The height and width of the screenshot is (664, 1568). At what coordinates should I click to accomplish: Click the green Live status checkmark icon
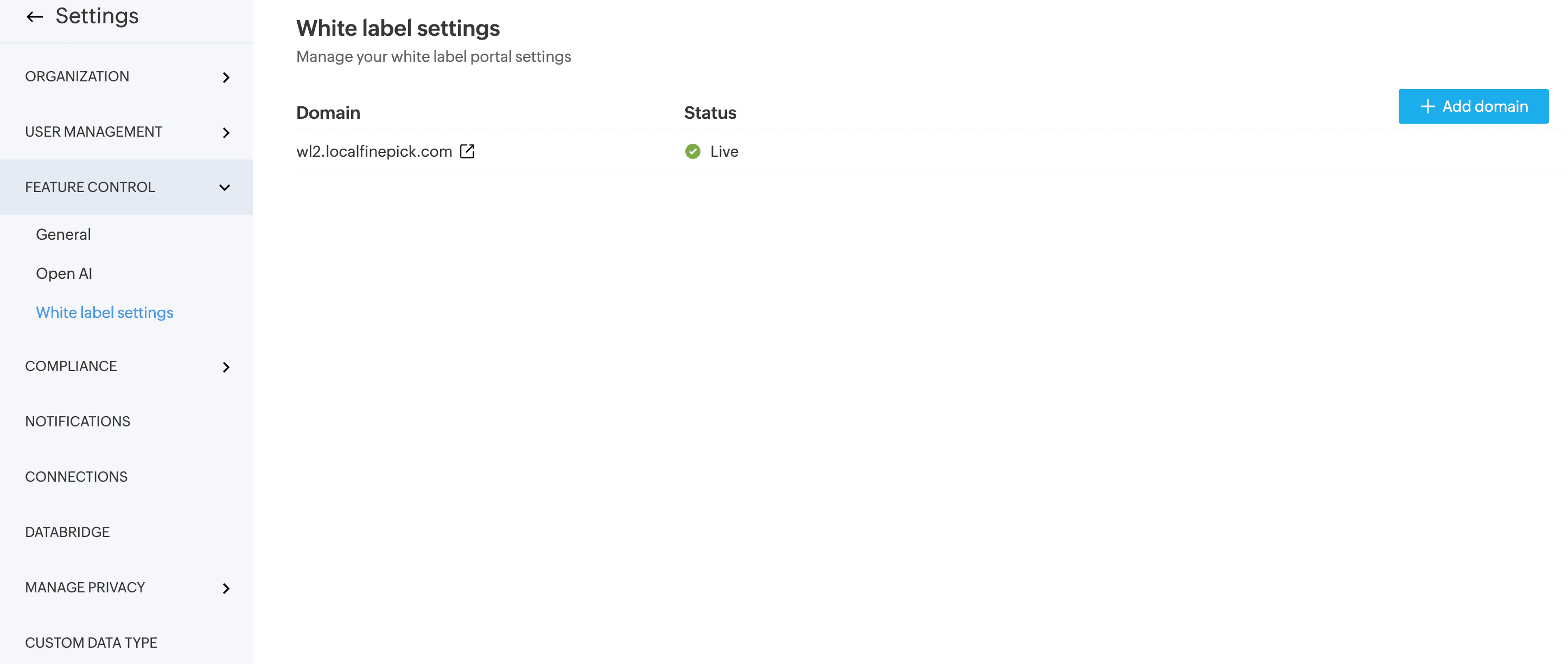692,151
